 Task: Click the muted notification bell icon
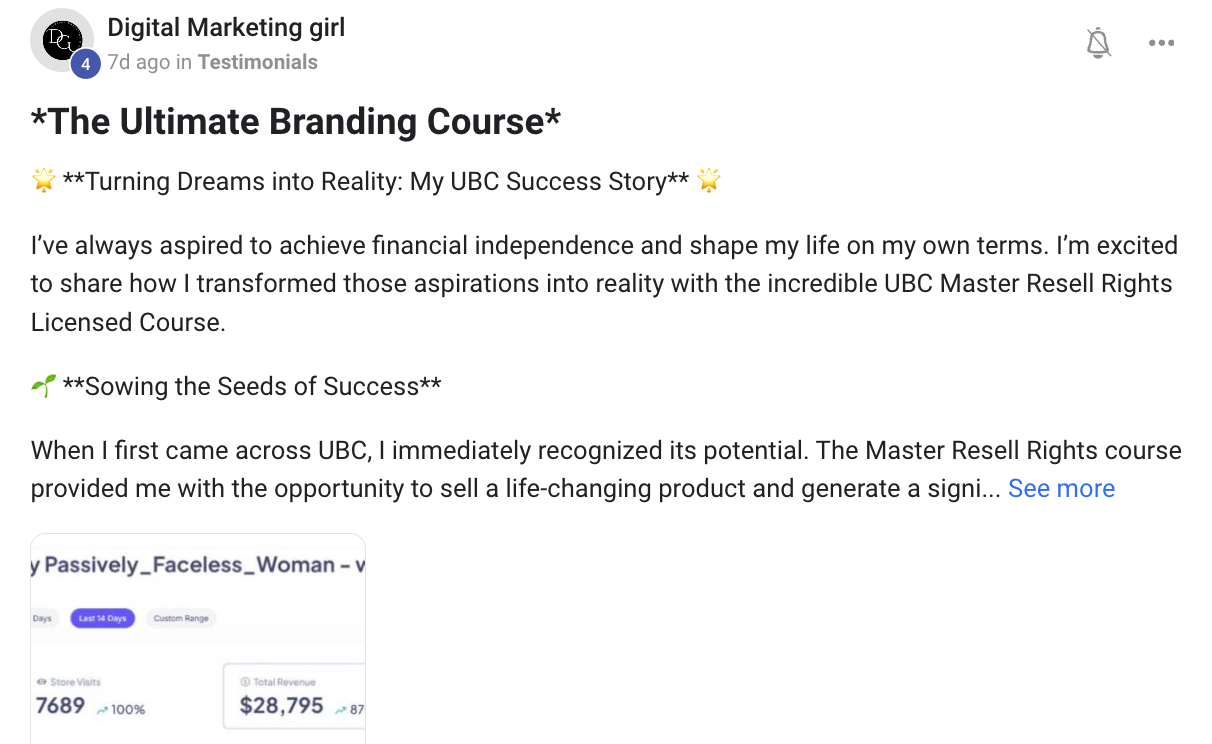point(1098,43)
